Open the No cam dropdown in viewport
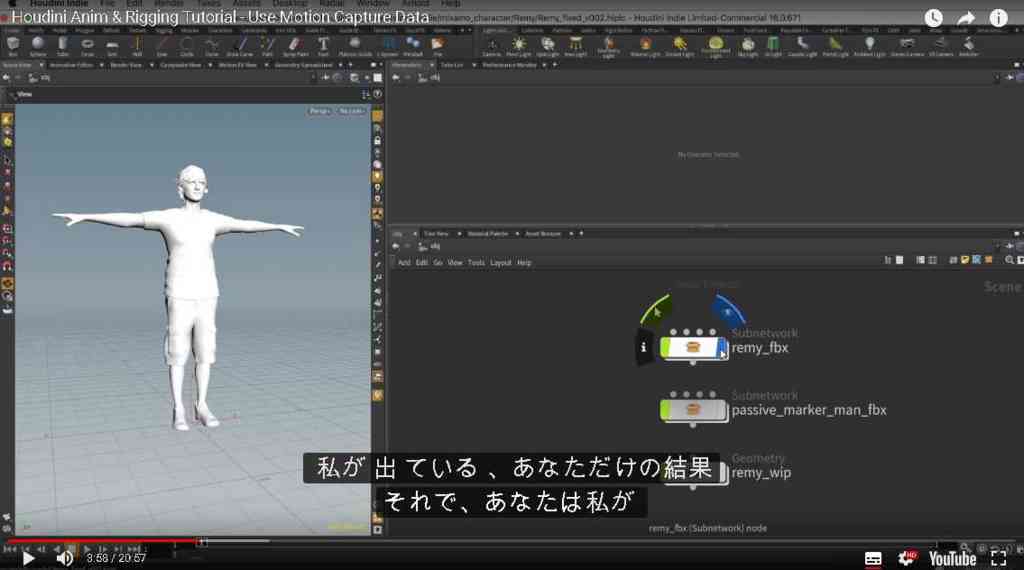 (x=351, y=111)
